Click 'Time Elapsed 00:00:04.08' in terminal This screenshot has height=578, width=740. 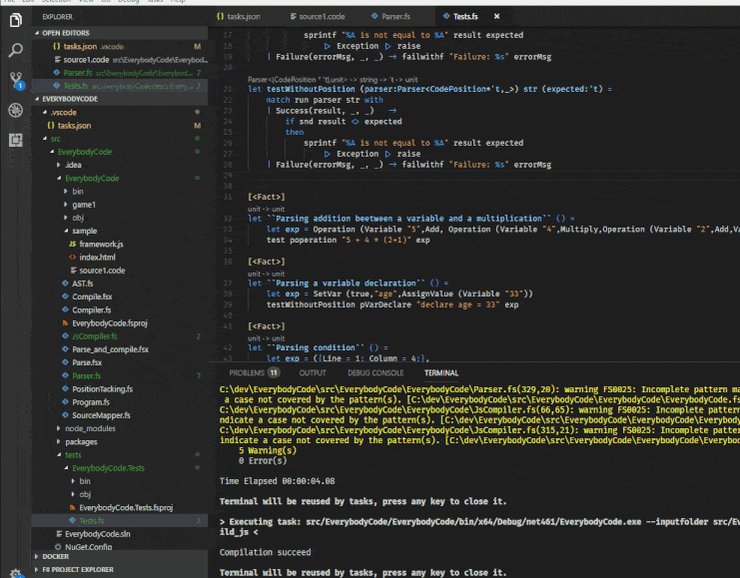click(277, 481)
